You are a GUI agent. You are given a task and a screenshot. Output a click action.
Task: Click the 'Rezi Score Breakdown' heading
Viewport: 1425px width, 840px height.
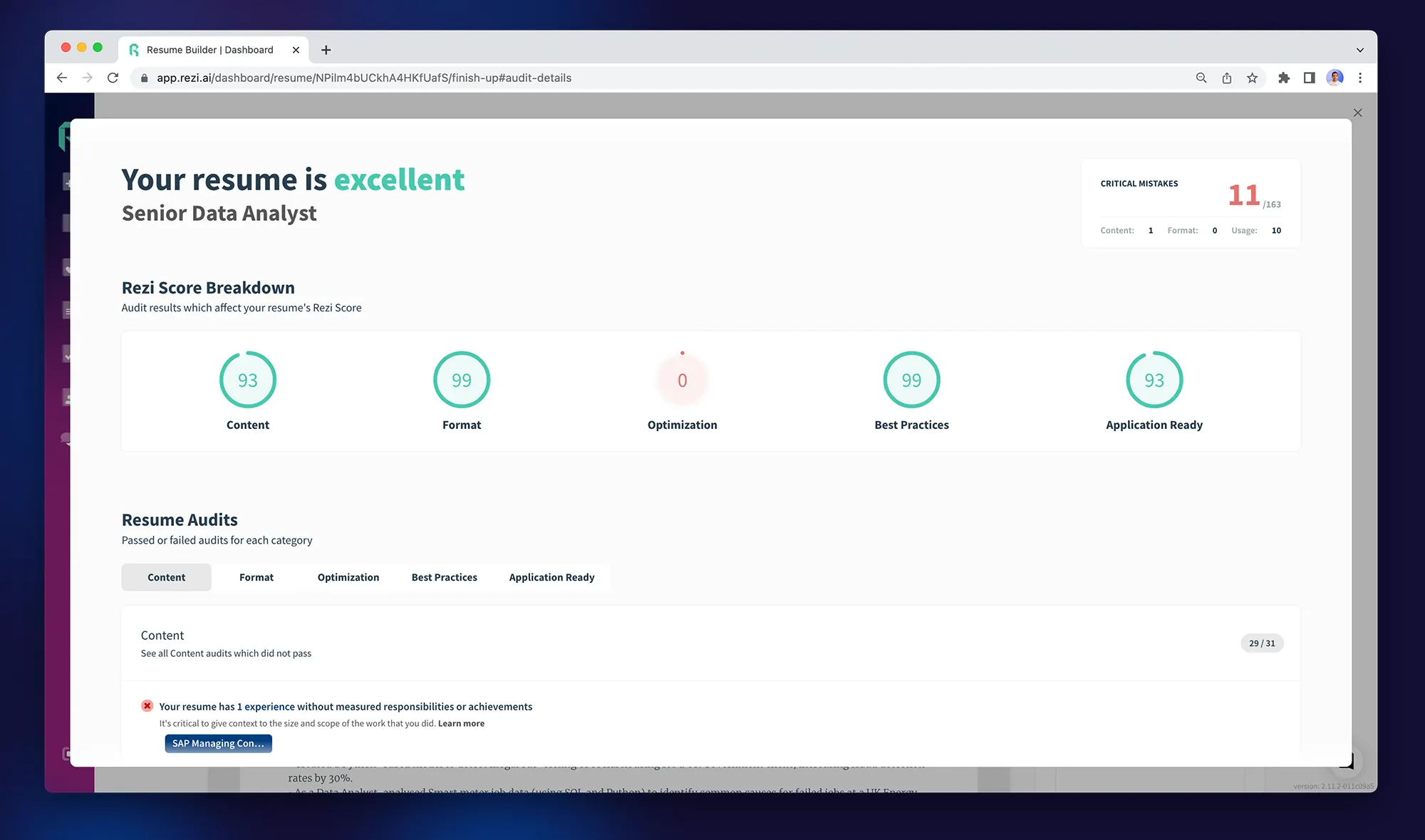click(x=208, y=288)
